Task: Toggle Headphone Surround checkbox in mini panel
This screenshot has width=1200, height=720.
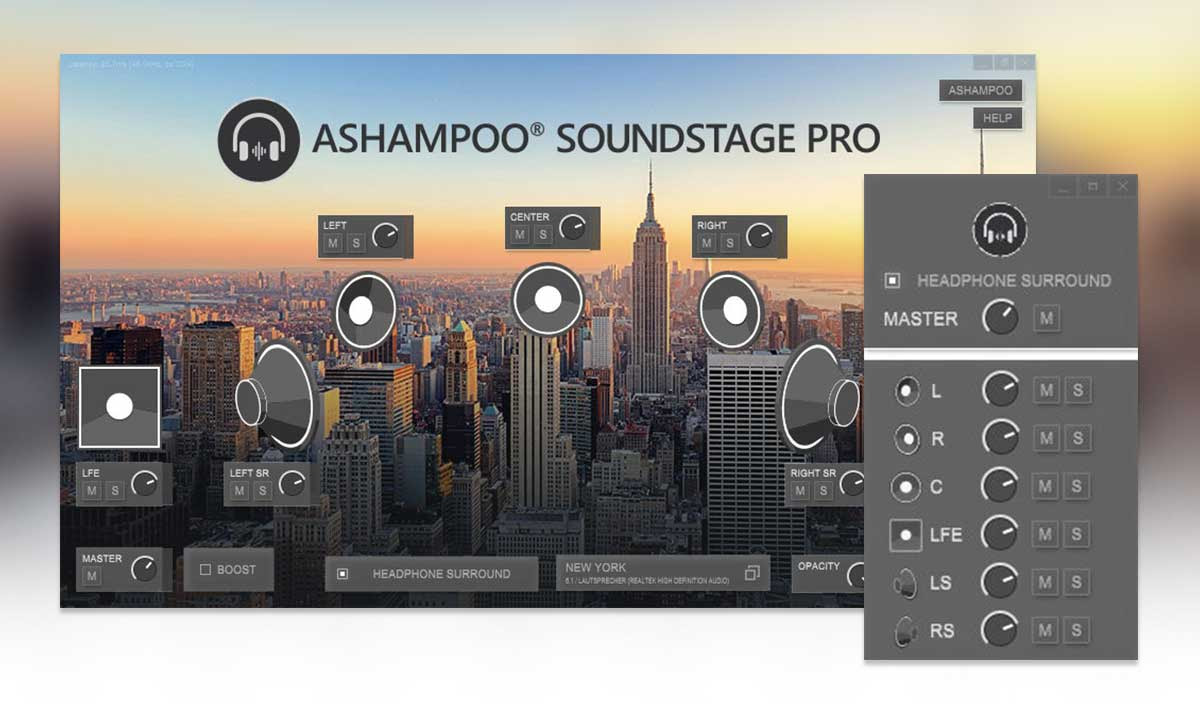Action: pyautogui.click(x=893, y=281)
